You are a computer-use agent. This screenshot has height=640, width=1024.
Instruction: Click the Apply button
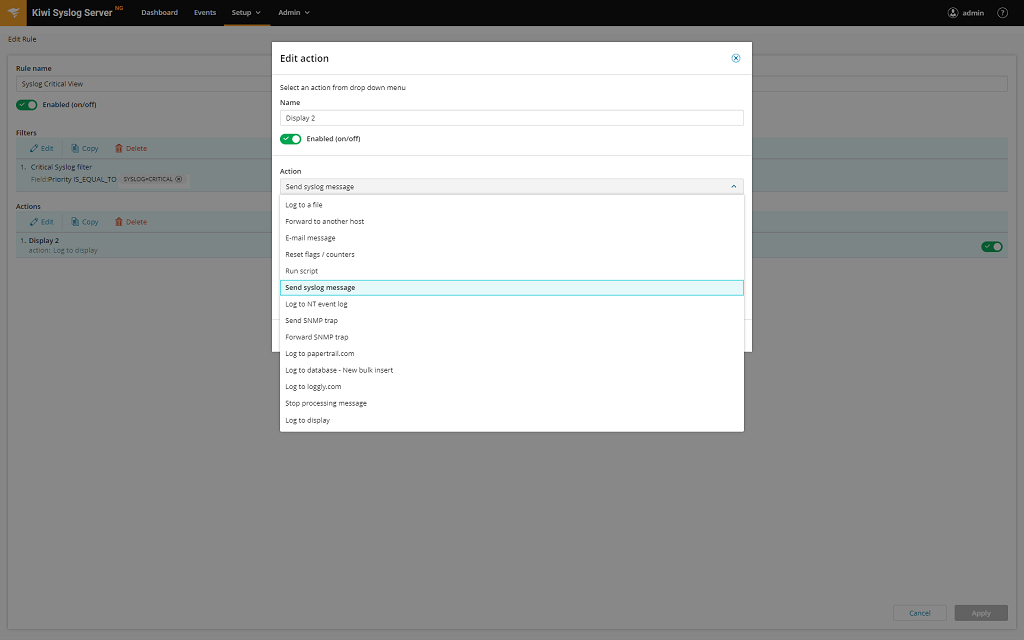pyautogui.click(x=980, y=612)
